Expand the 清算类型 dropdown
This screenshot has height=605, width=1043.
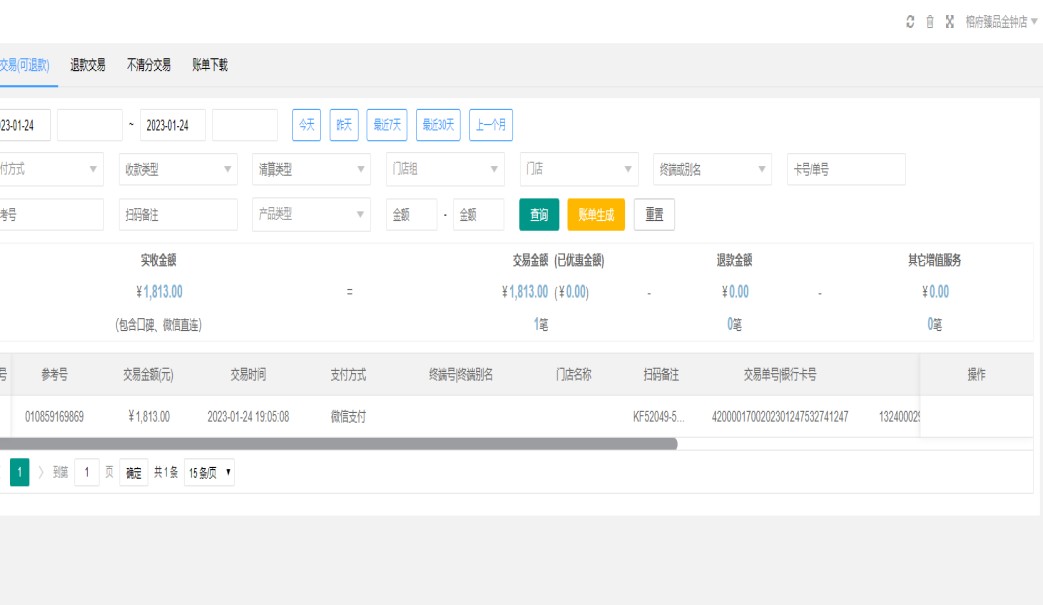click(x=312, y=170)
